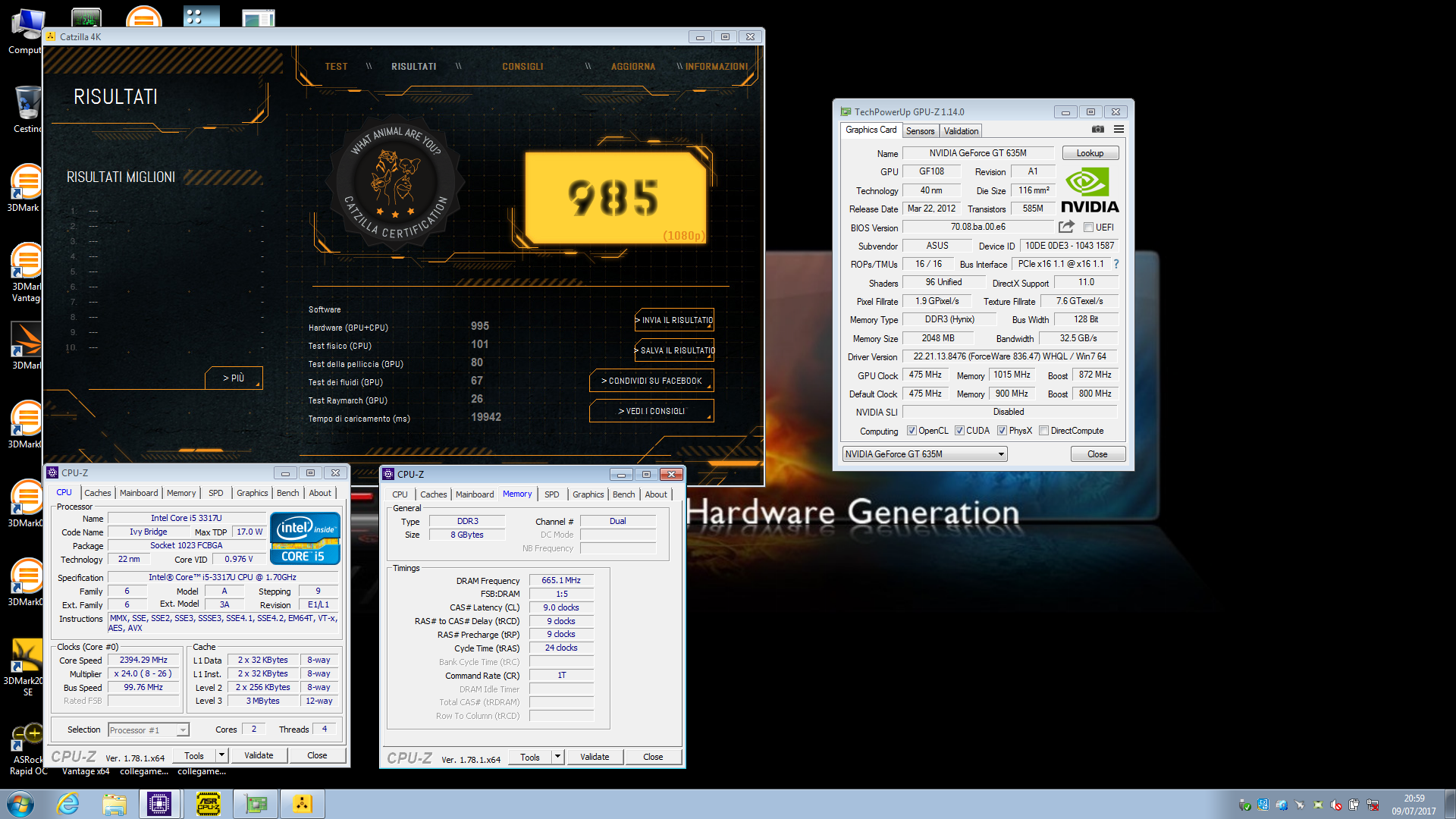Click the Catzilla 4K title bar icon
1456x819 pixels.
[51, 36]
